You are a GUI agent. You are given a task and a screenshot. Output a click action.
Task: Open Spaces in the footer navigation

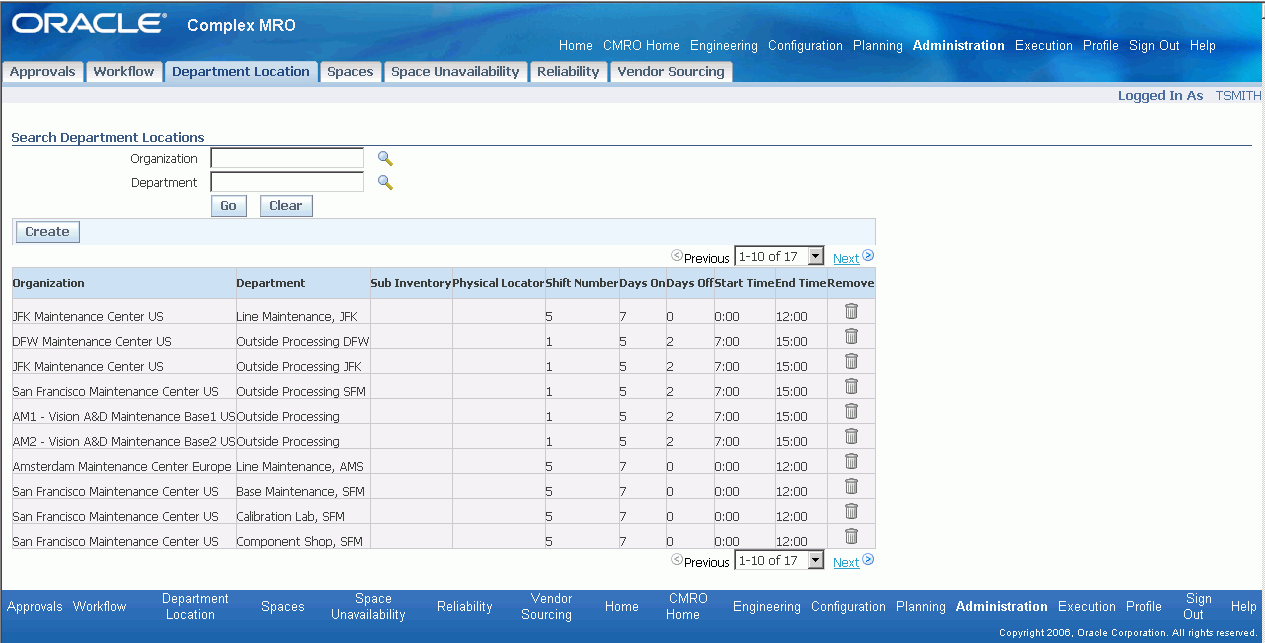283,607
